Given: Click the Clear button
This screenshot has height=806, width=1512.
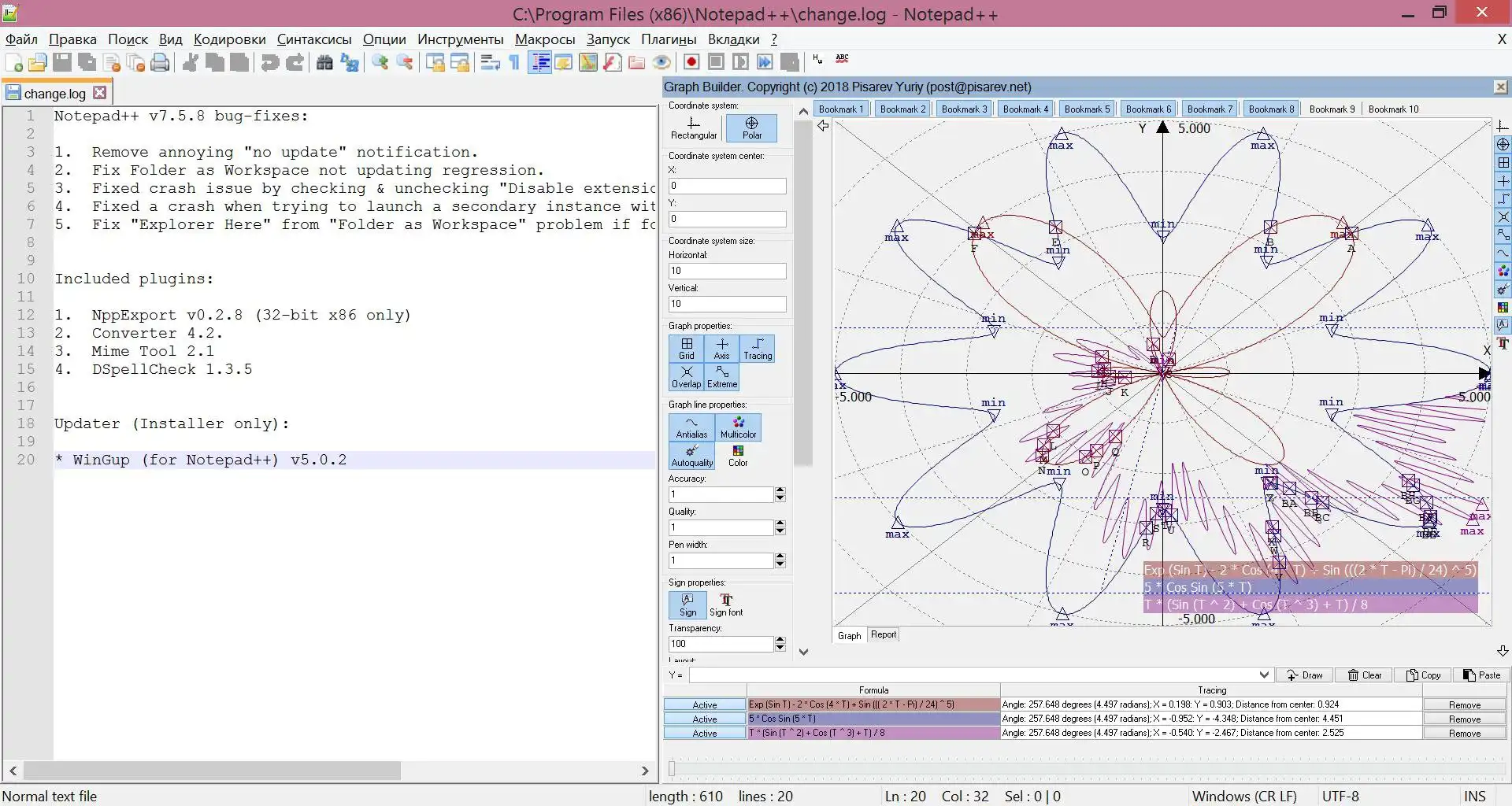Looking at the screenshot, I should coord(1365,675).
